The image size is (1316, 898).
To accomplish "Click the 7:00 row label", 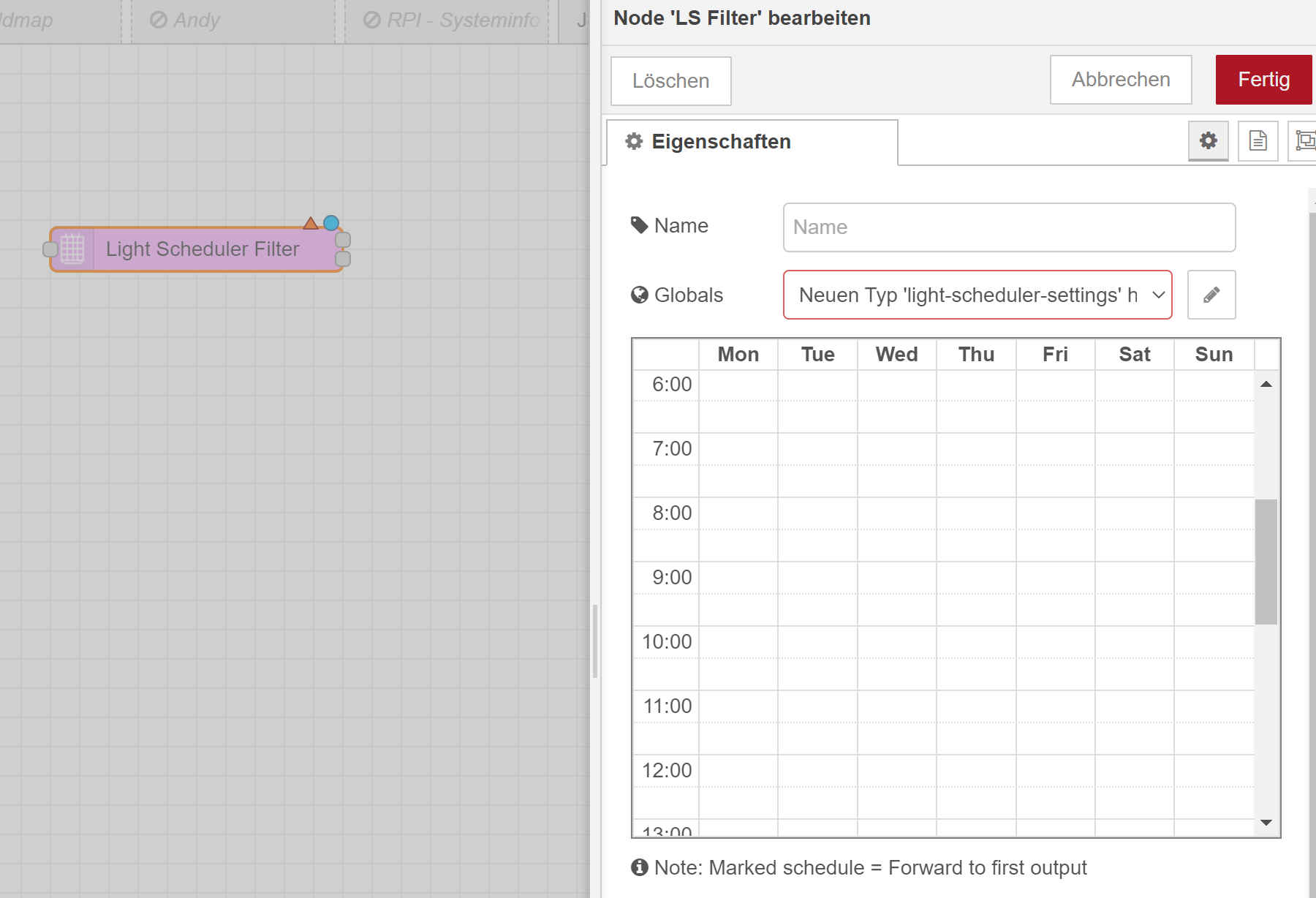I will click(672, 449).
